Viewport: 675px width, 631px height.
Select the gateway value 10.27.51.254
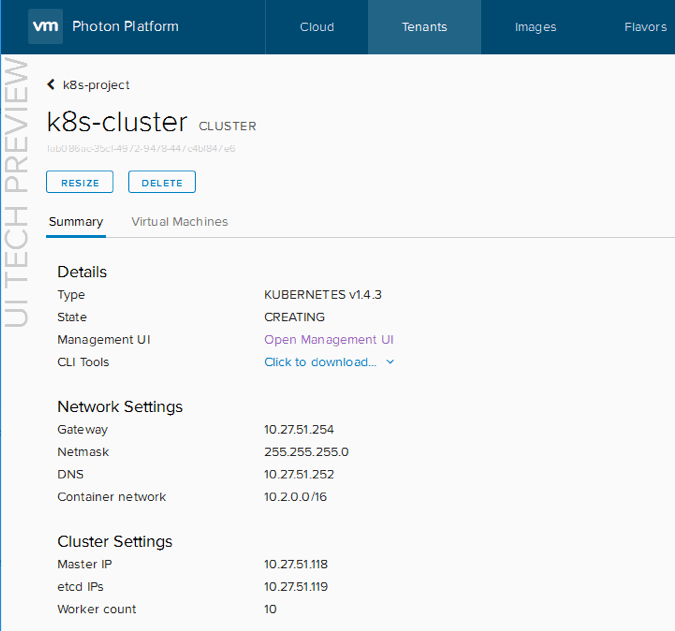[299, 430]
